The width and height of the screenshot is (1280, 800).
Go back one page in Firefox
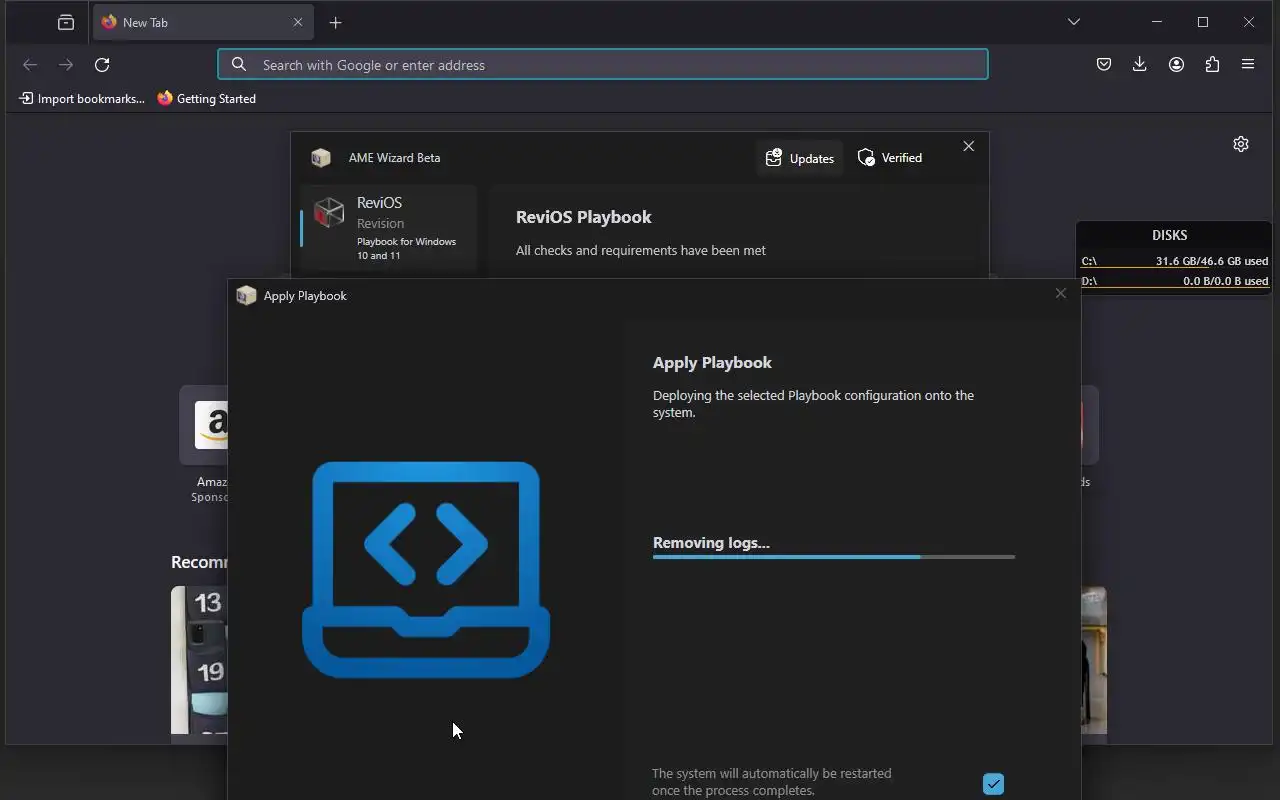[30, 64]
